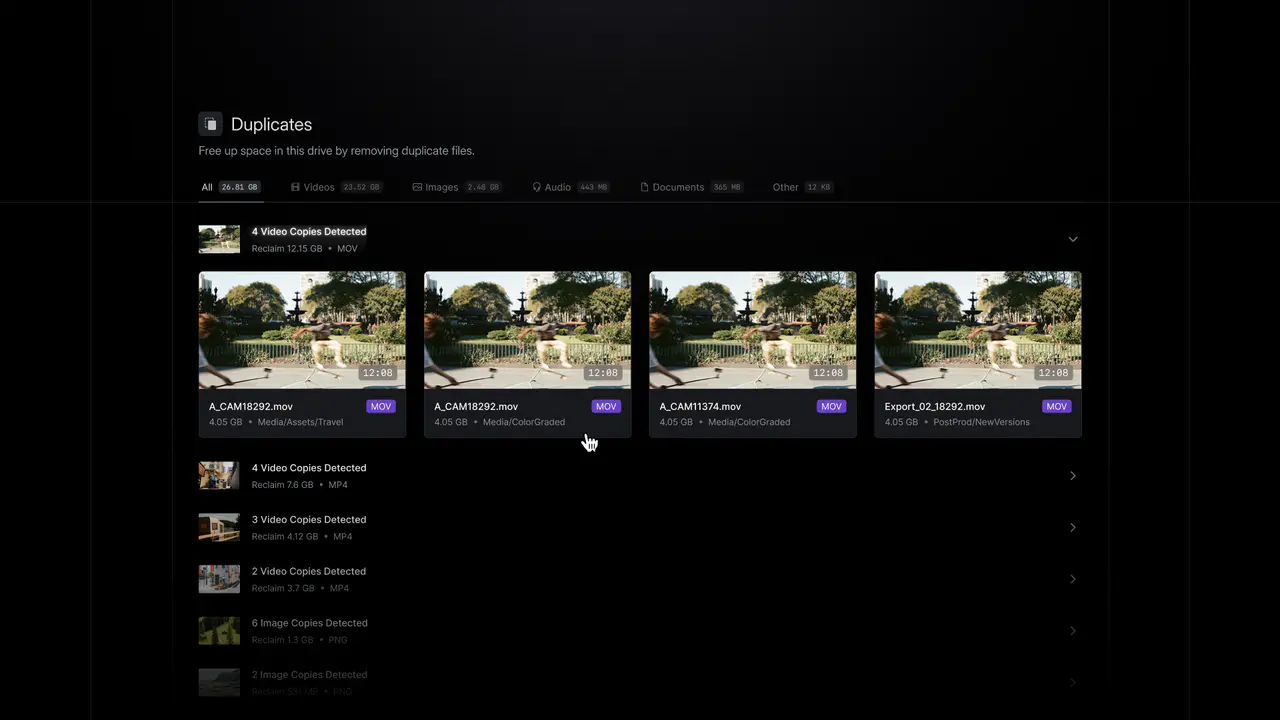Click the thumbnail of the 7.6 GB group
Image resolution: width=1280 pixels, height=720 pixels.
[219, 476]
